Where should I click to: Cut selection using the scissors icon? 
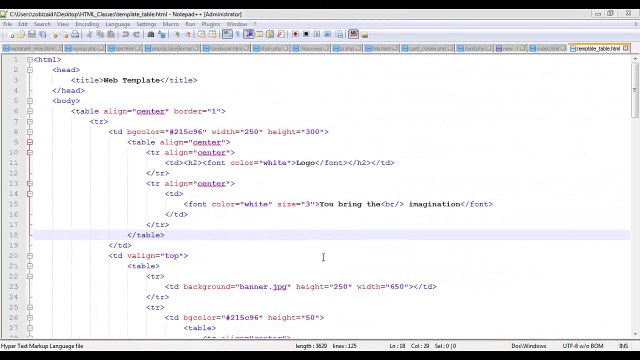[x=89, y=35]
